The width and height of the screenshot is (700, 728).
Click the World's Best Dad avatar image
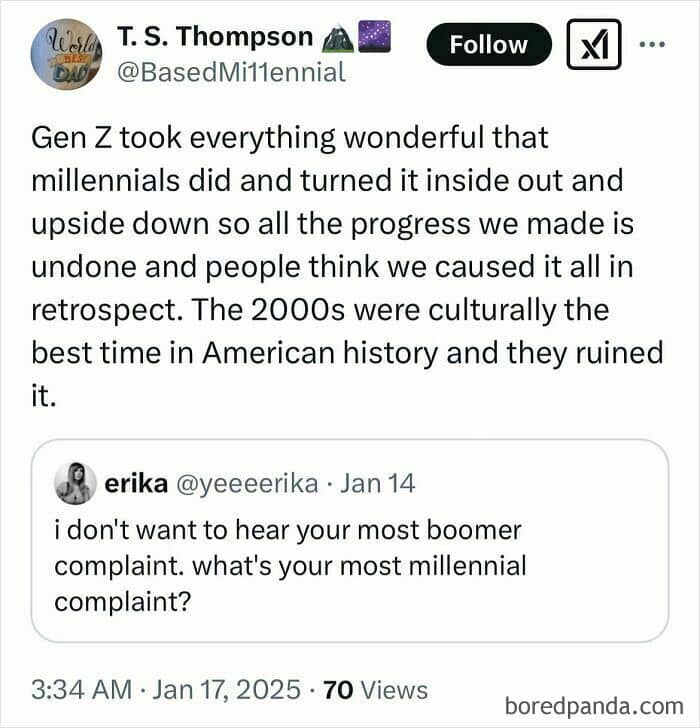66,54
